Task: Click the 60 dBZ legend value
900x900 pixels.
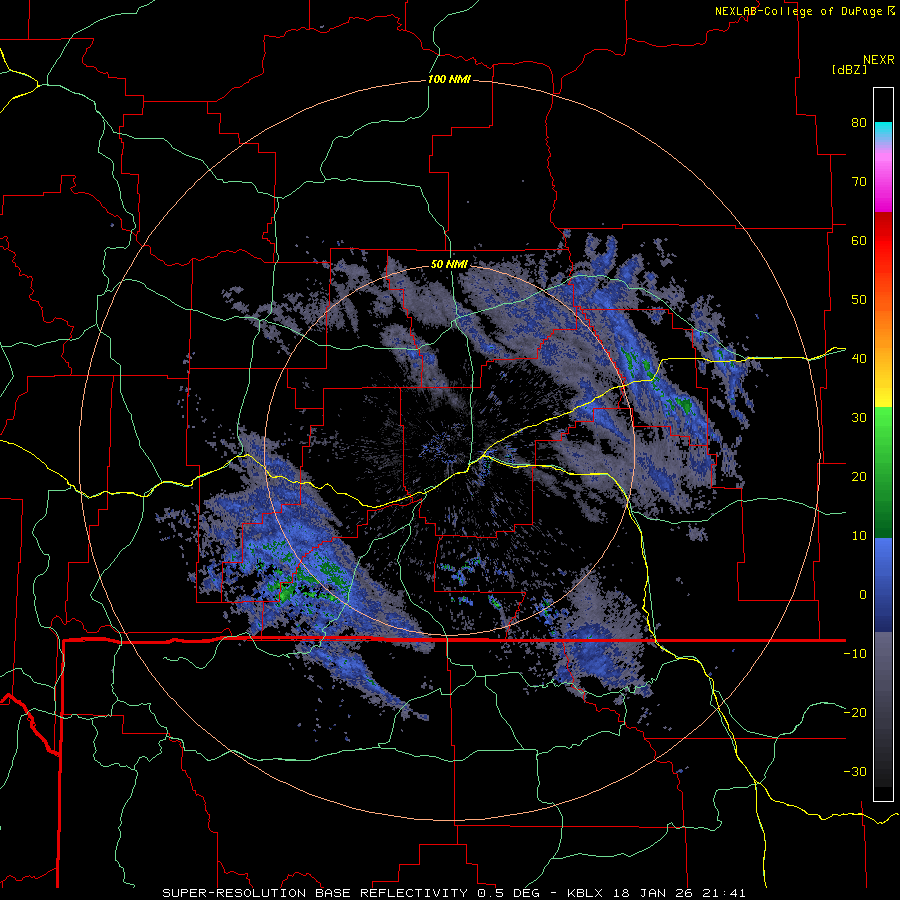Action: click(x=859, y=240)
